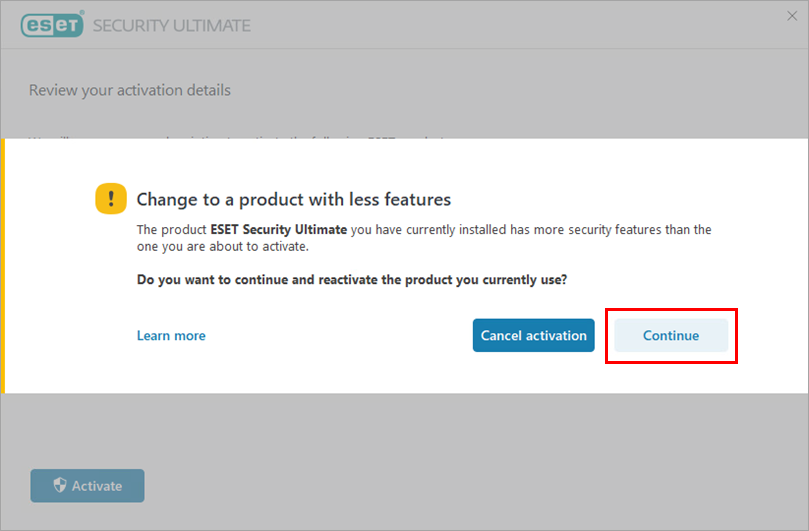Screen dimensions: 809x531
Task: Click the 'one you are about to activate' line
Action: click(223, 247)
